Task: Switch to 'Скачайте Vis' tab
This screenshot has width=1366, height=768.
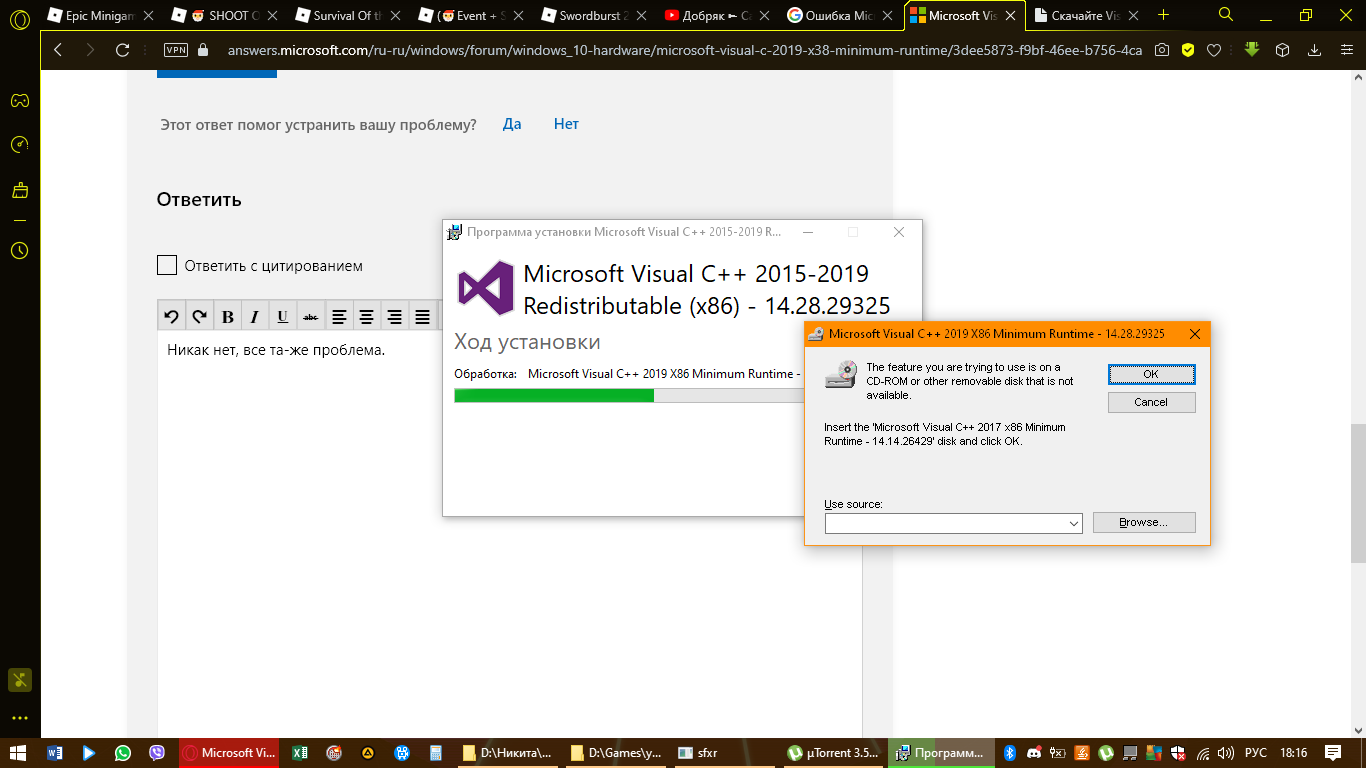Action: click(1087, 15)
